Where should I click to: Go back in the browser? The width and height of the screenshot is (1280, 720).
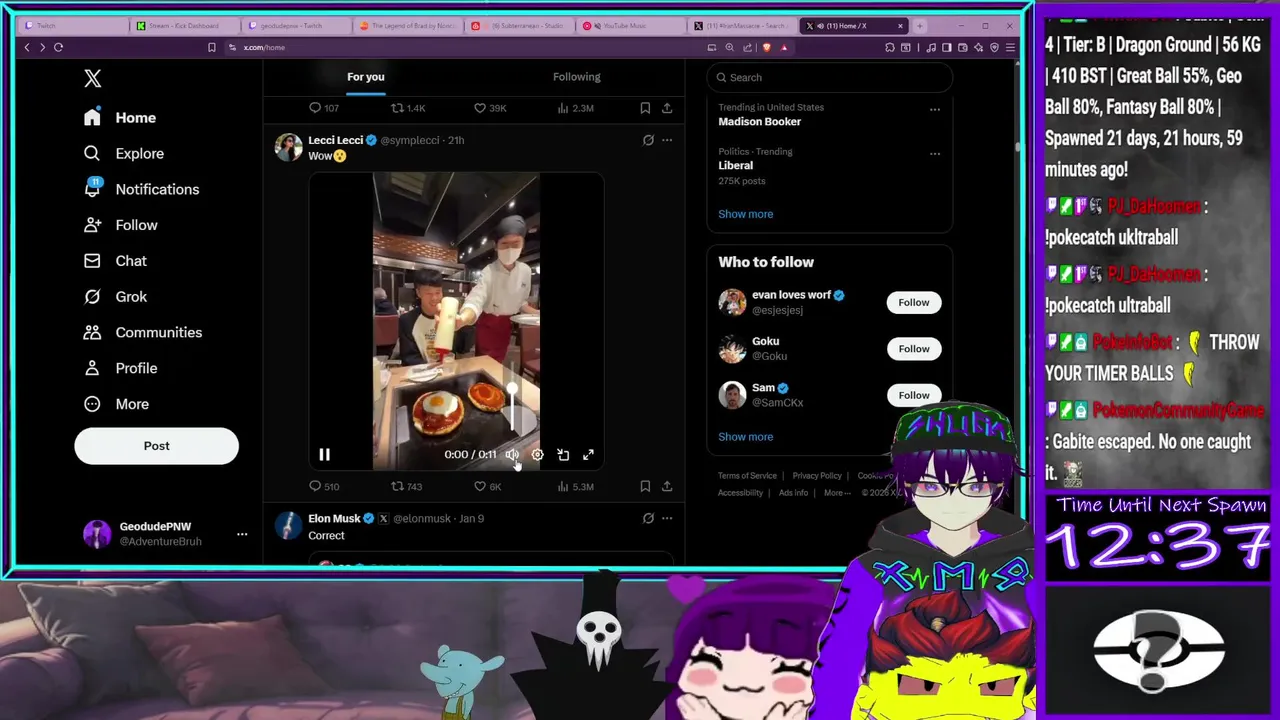click(x=27, y=47)
